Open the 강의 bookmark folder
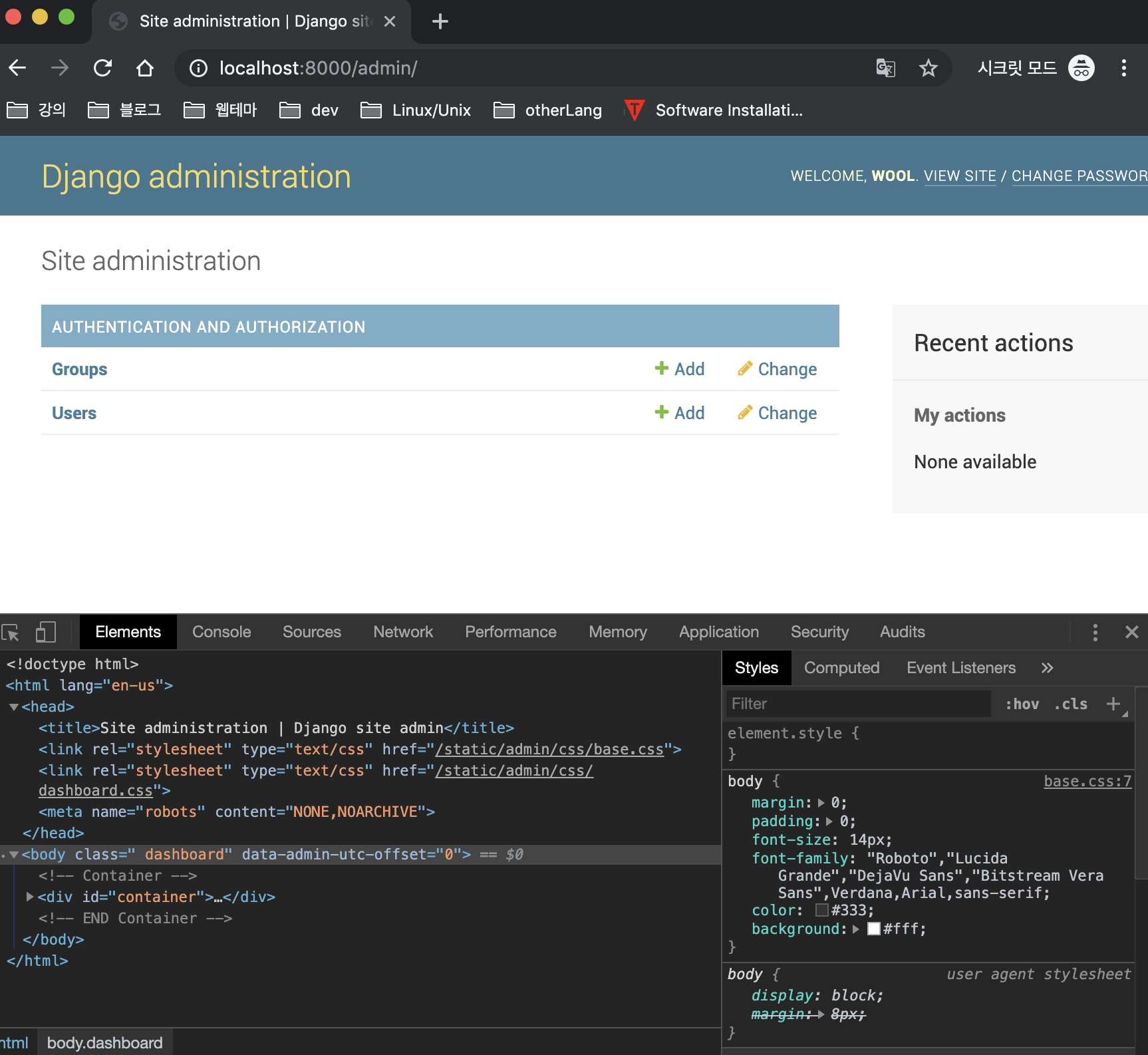Screen dimensions: 1148x1055 pos(37,110)
